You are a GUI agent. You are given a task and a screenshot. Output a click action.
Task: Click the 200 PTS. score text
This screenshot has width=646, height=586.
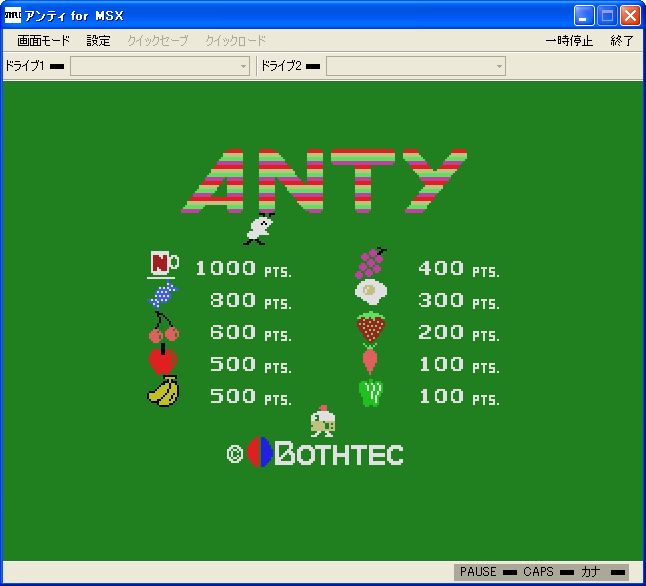tap(459, 333)
